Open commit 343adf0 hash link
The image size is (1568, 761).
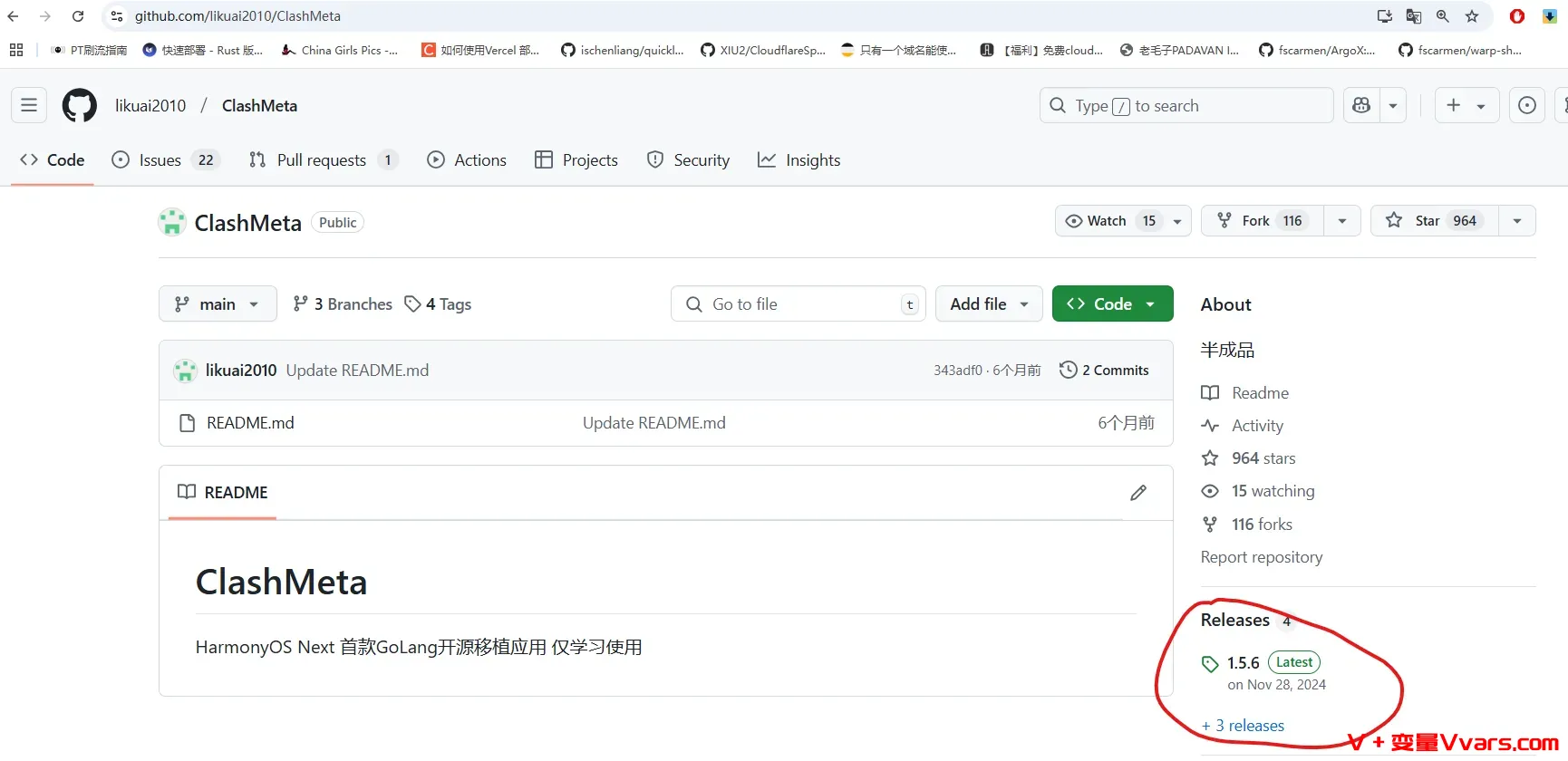click(x=958, y=371)
